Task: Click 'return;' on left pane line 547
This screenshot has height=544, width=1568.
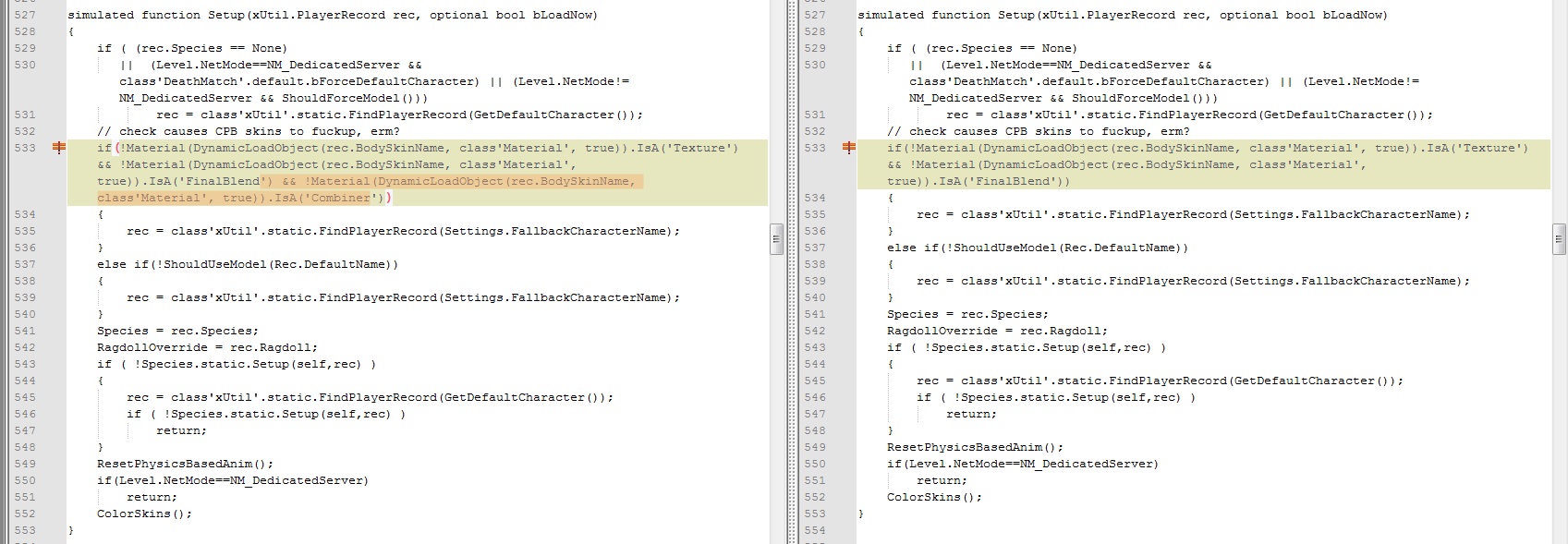Action: pos(182,430)
